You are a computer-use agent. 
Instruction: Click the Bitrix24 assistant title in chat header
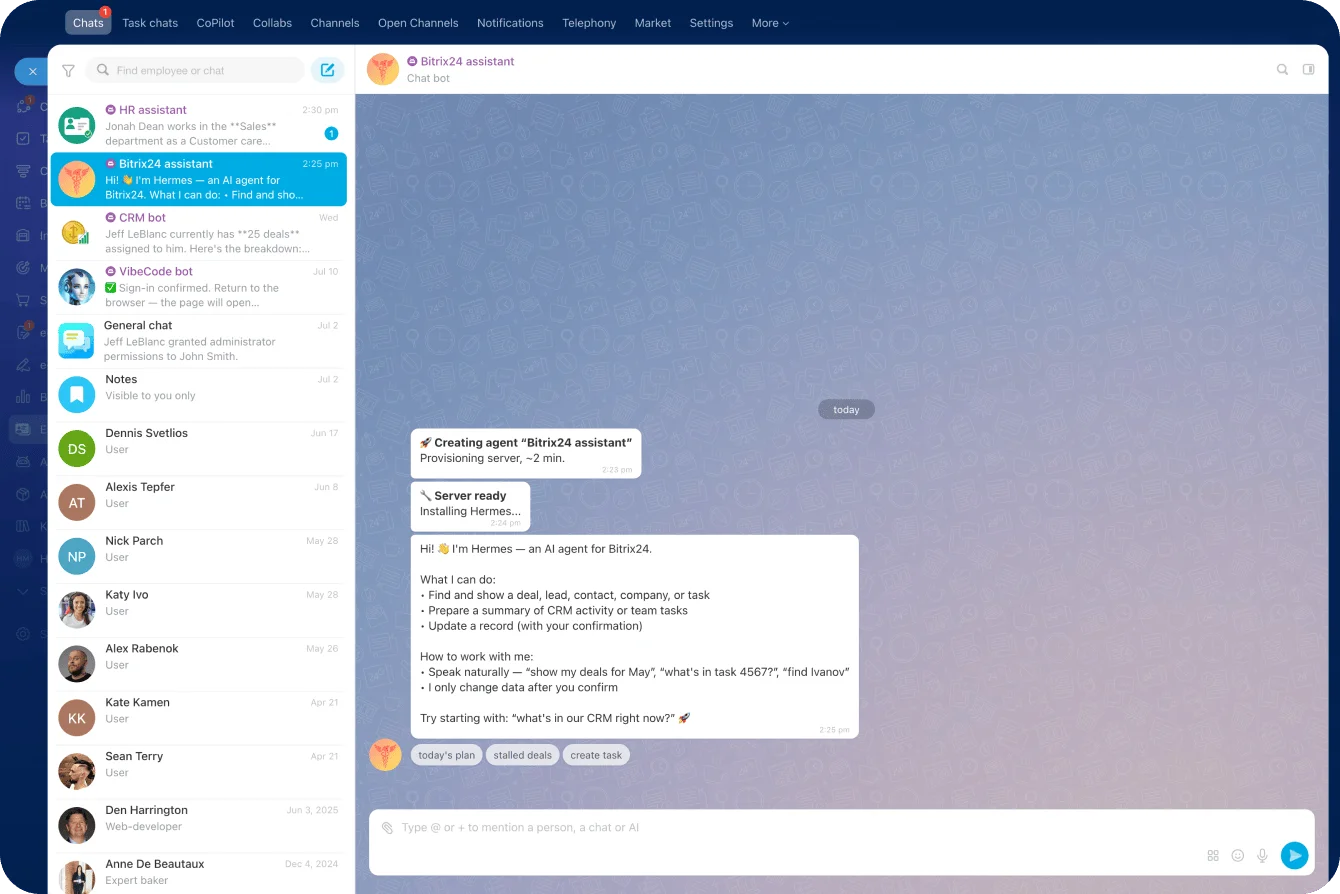[467, 62]
